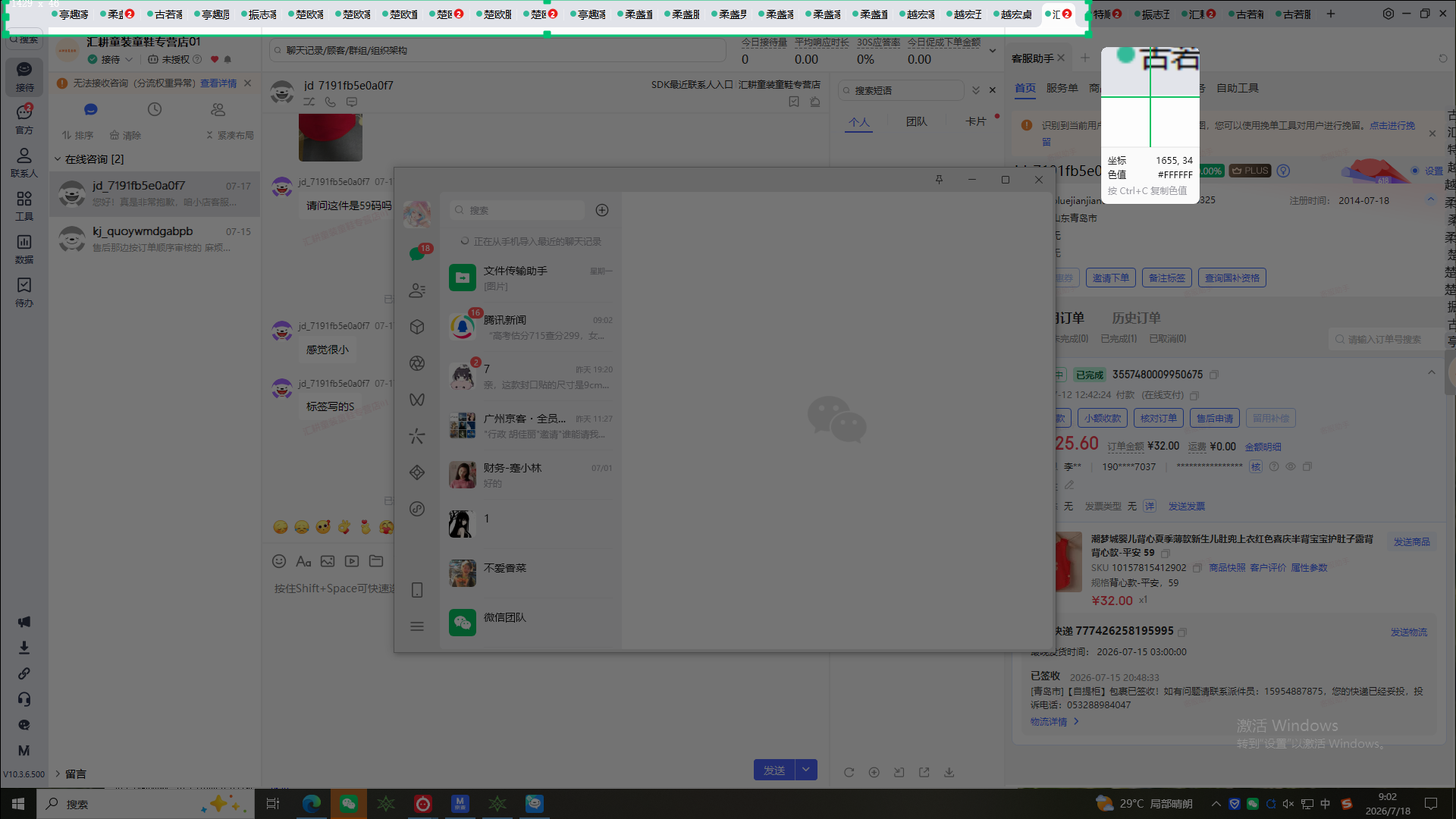Open the 自助工具 tab

point(1238,88)
